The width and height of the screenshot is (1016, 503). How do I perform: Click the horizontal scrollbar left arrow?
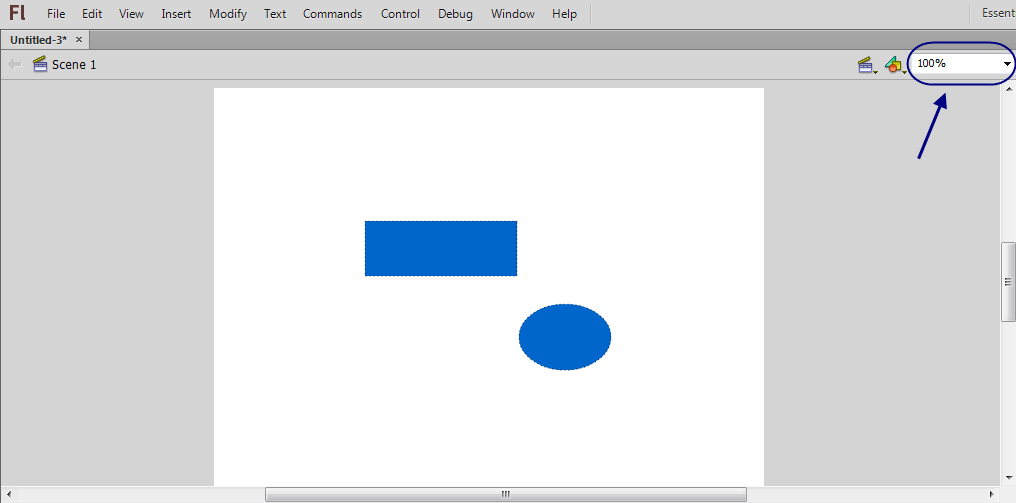tap(8, 495)
